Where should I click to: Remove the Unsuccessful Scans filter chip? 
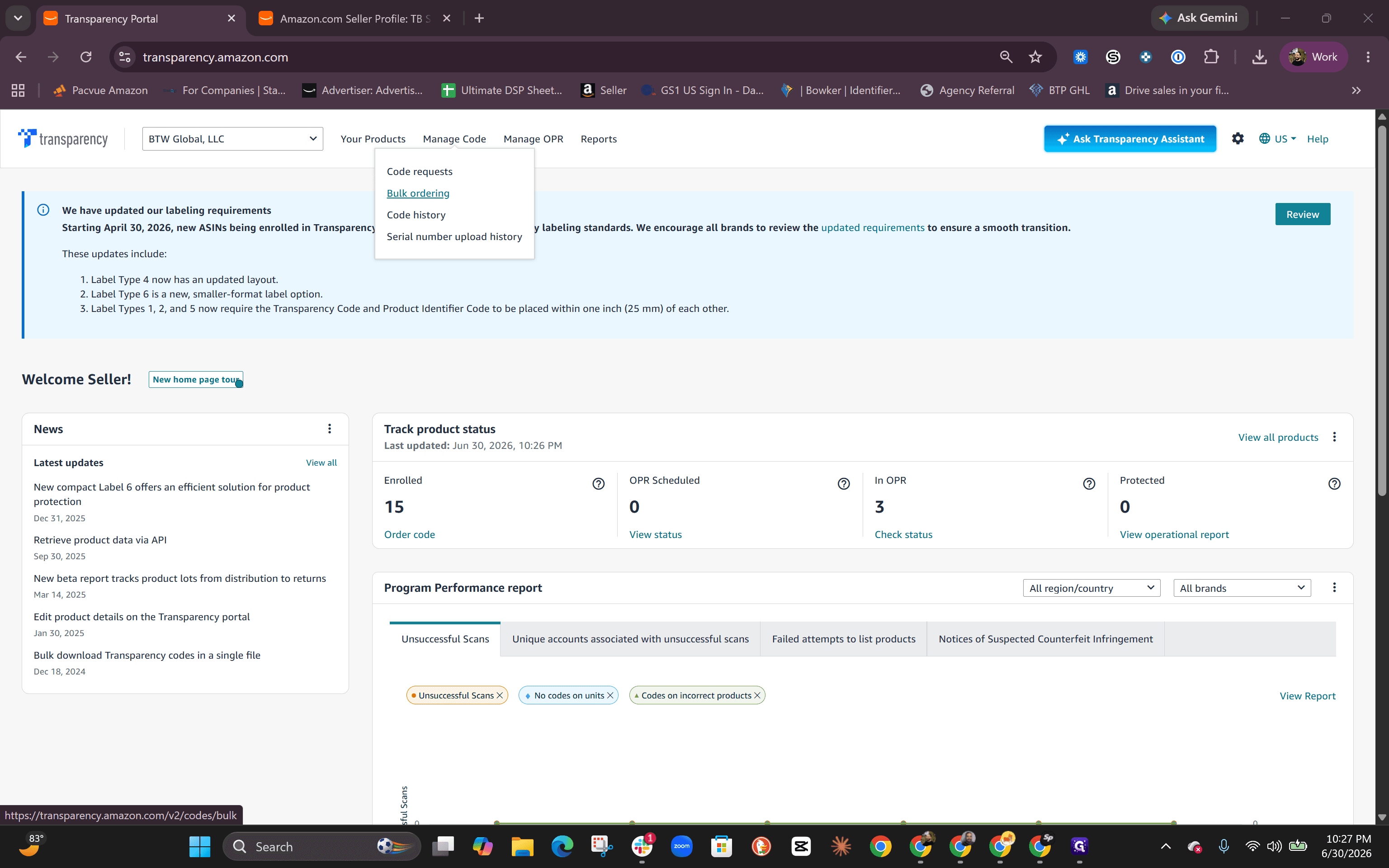(499, 695)
